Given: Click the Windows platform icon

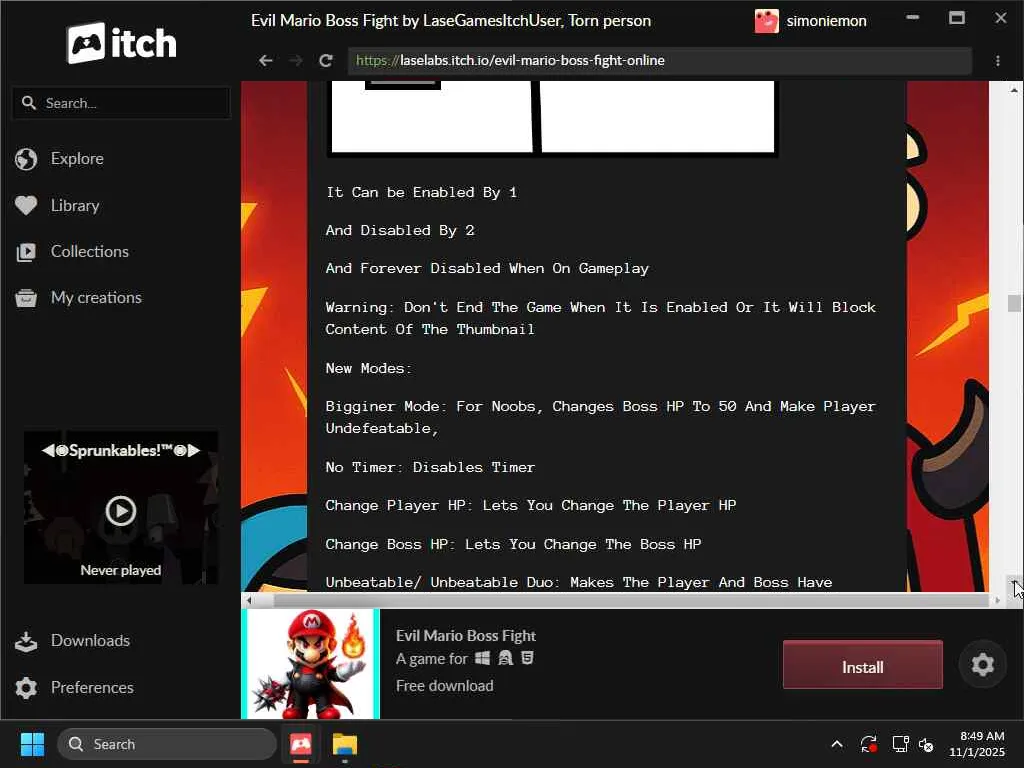Looking at the screenshot, I should pos(483,658).
